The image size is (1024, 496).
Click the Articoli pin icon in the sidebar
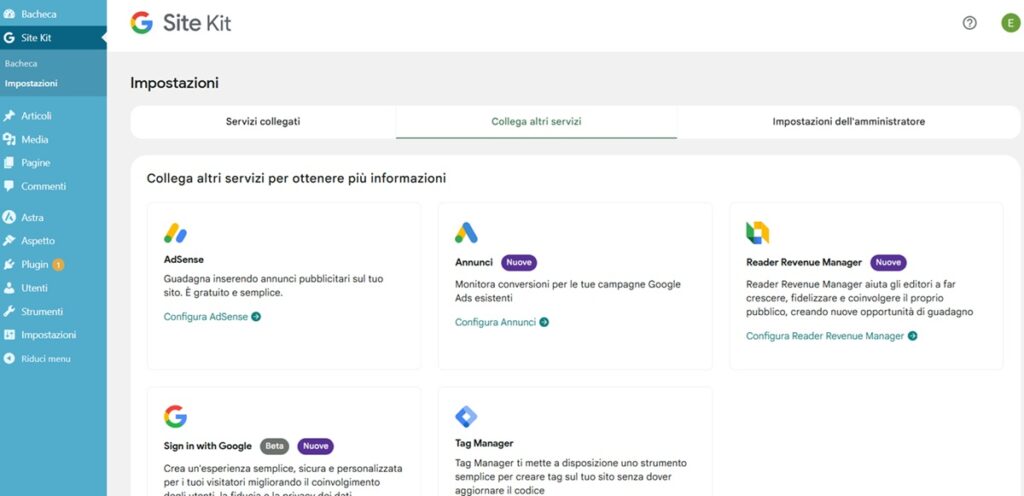tap(9, 116)
